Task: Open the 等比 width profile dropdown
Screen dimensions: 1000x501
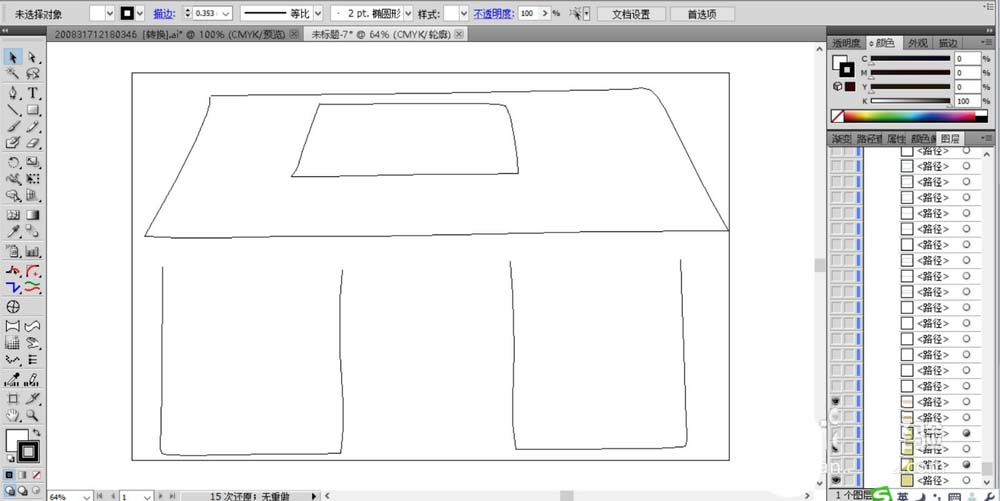Action: [x=317, y=13]
